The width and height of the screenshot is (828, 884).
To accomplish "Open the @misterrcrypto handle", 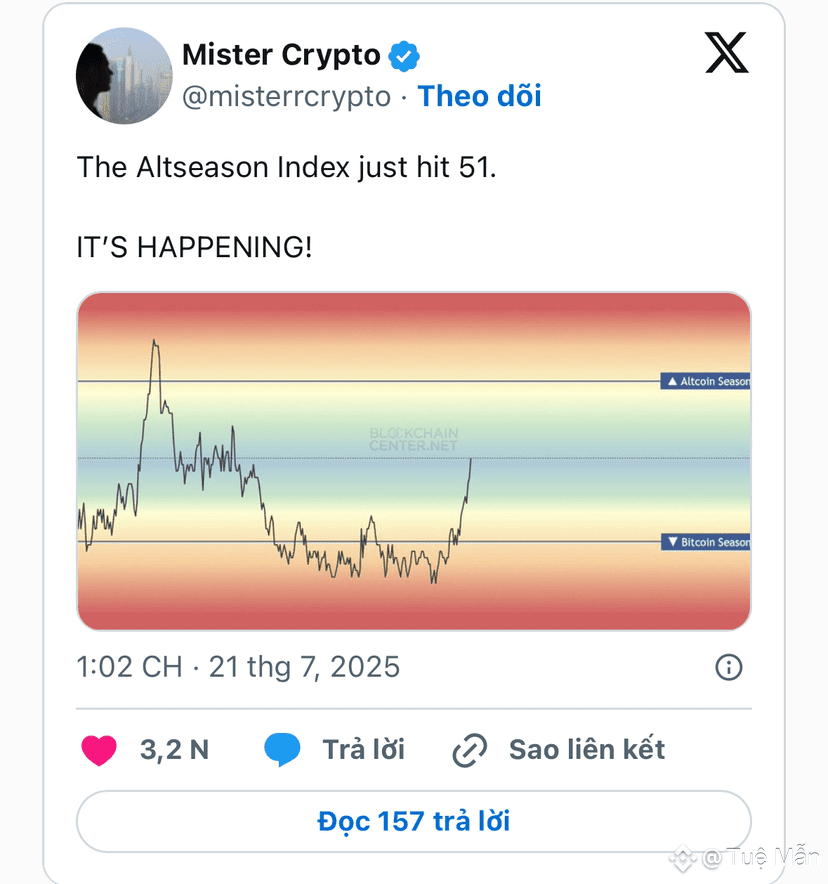I will tap(286, 96).
